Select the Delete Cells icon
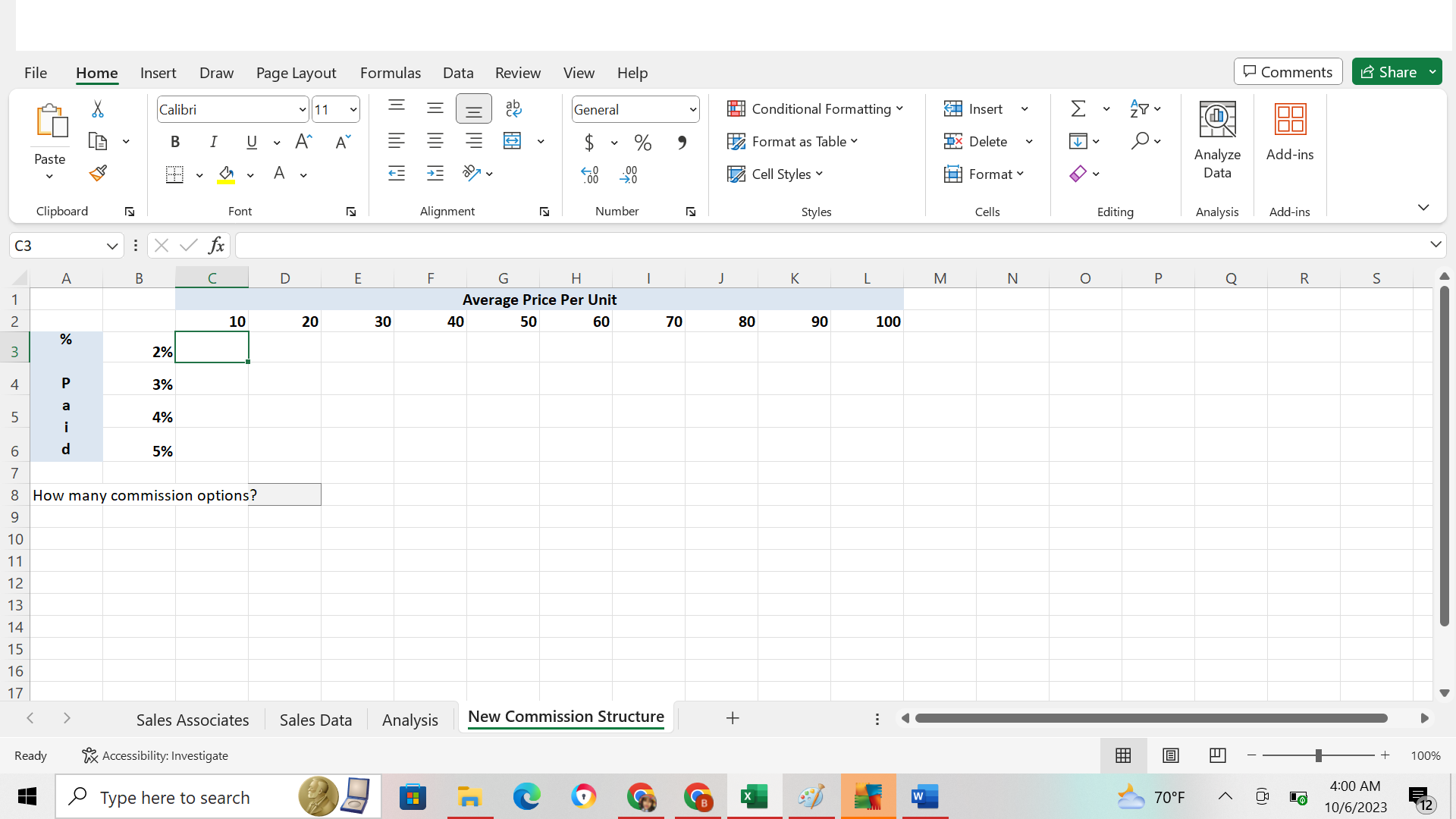 (955, 140)
